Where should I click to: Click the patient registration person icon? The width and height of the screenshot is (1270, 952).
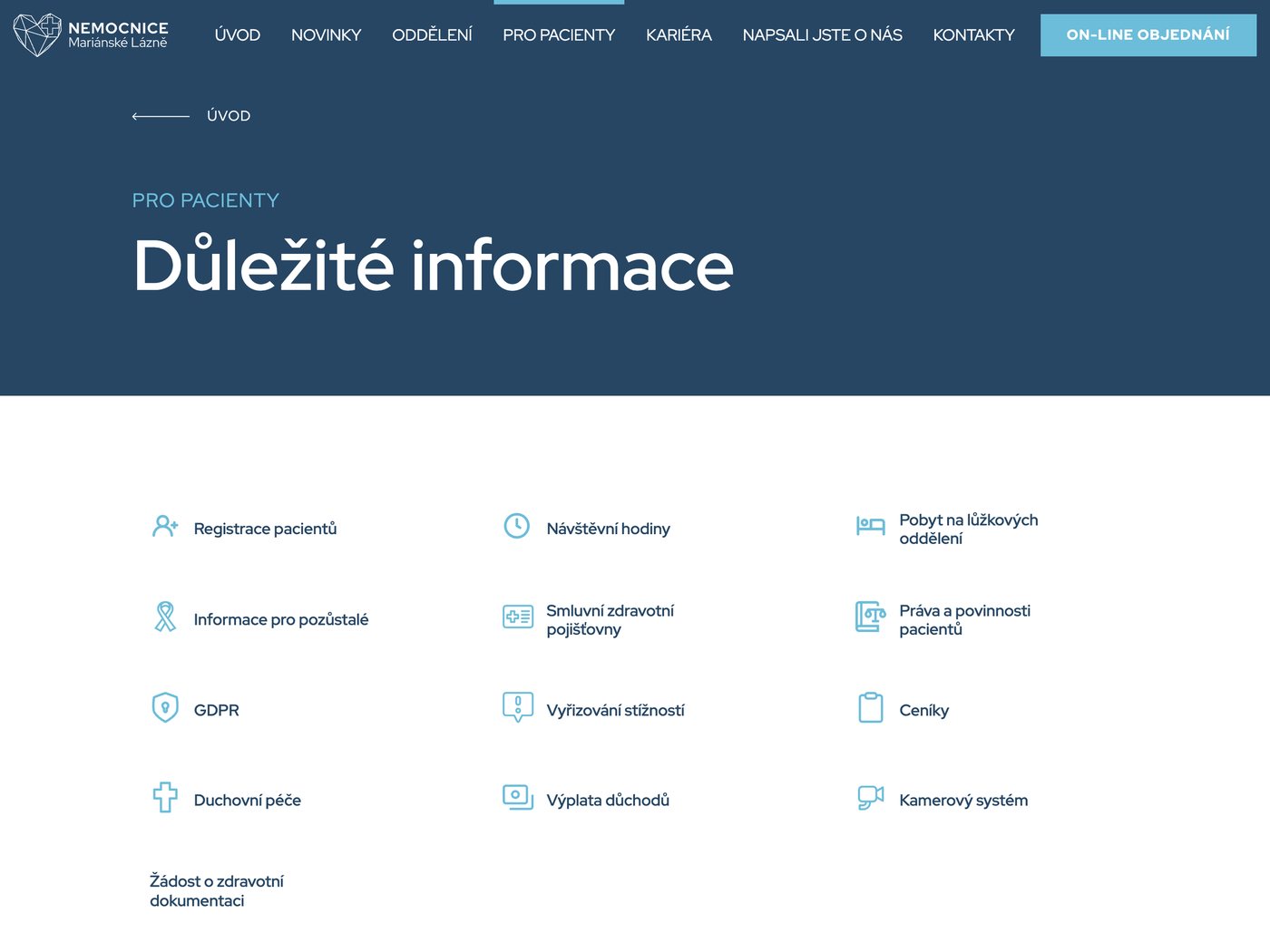[x=165, y=526]
